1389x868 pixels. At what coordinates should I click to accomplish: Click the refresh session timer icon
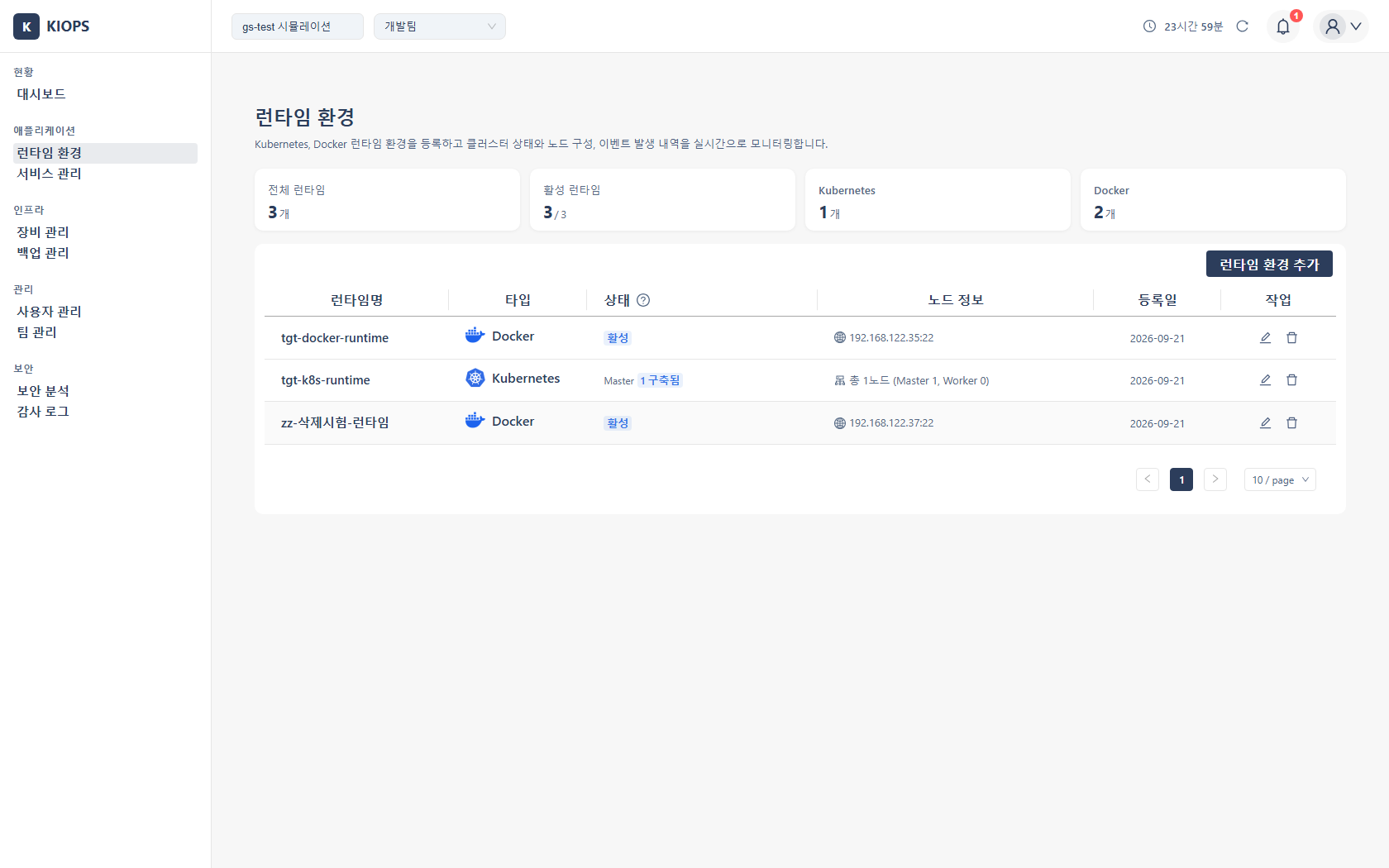click(x=1242, y=26)
